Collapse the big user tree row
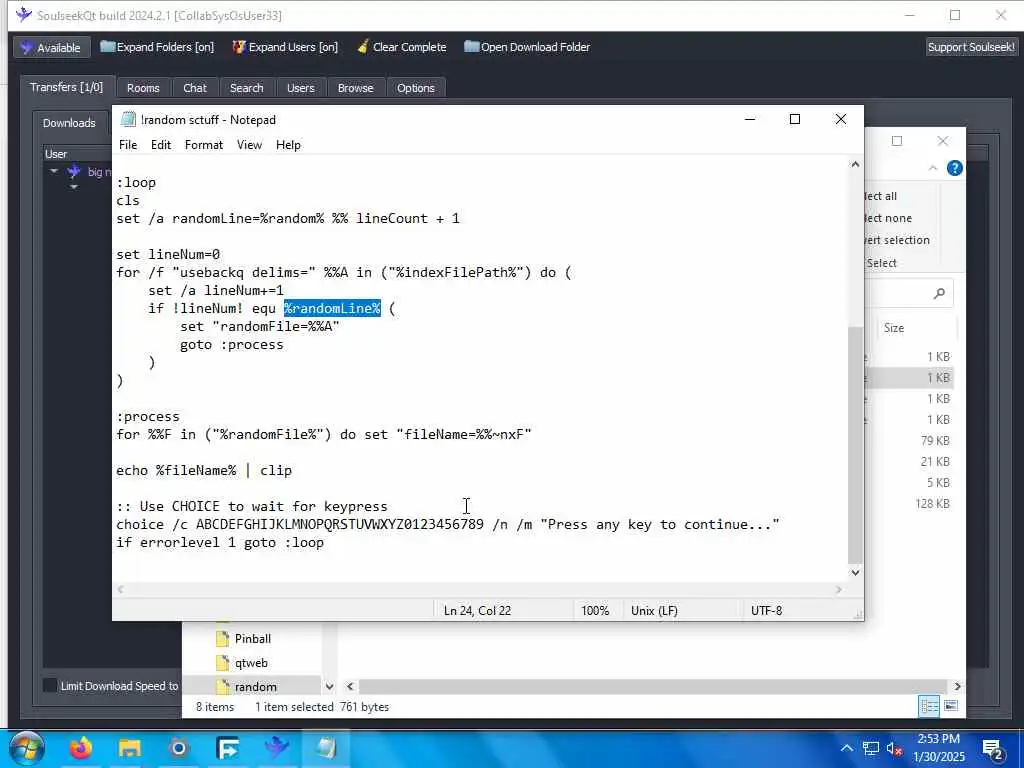 pos(54,171)
